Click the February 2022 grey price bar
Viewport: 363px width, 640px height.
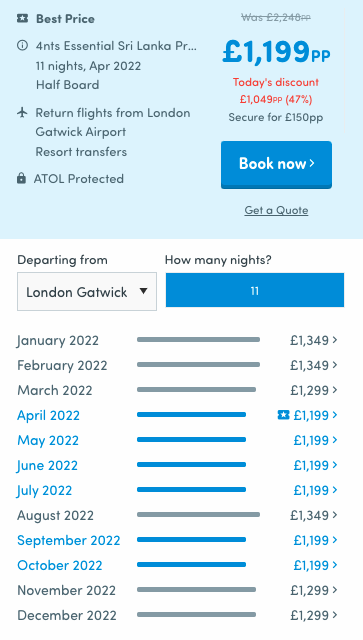pyautogui.click(x=198, y=364)
